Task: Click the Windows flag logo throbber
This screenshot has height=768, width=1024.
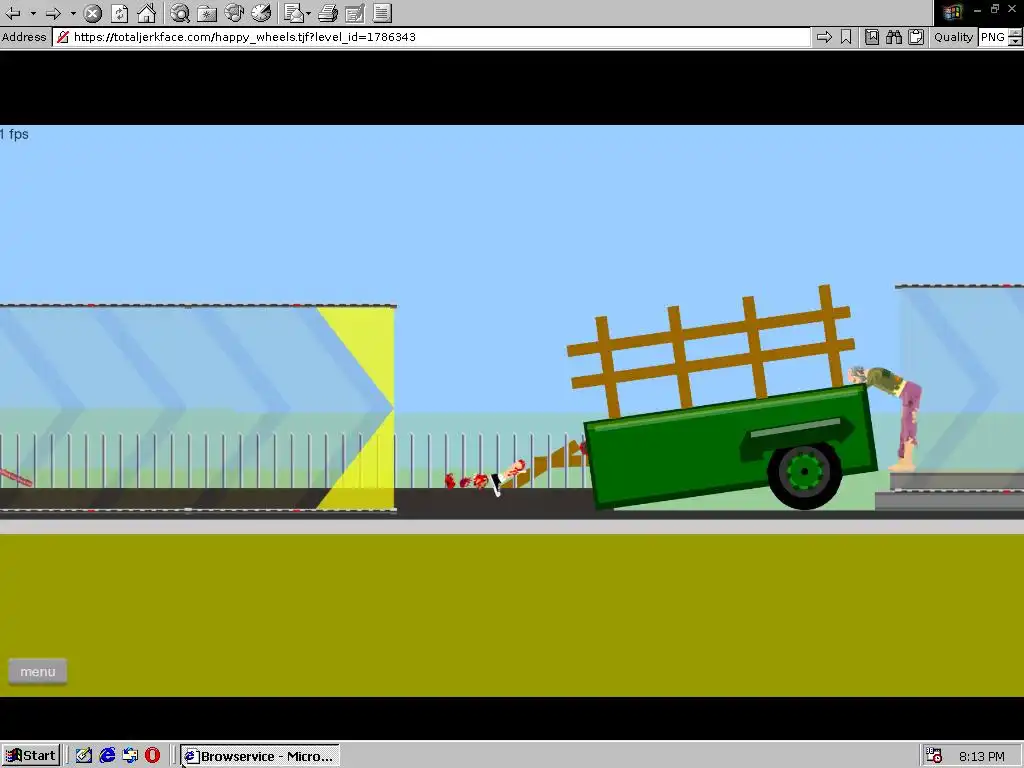Action: 953,12
